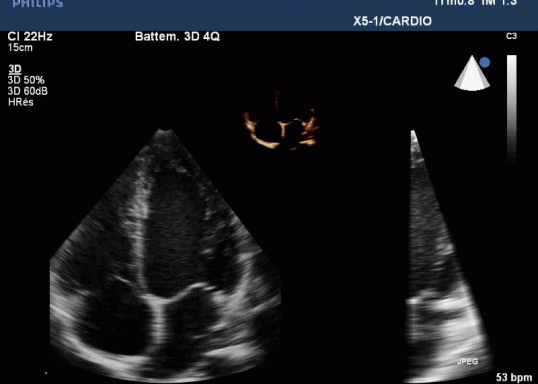The height and width of the screenshot is (384, 538).
Task: Click the apex of four-chamber view sector
Action: pyautogui.click(x=166, y=131)
